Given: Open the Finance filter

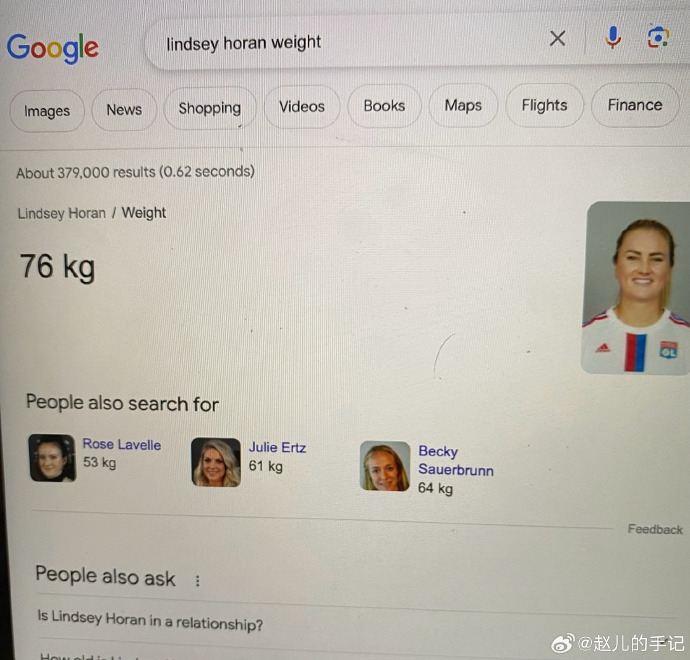Looking at the screenshot, I should point(635,105).
